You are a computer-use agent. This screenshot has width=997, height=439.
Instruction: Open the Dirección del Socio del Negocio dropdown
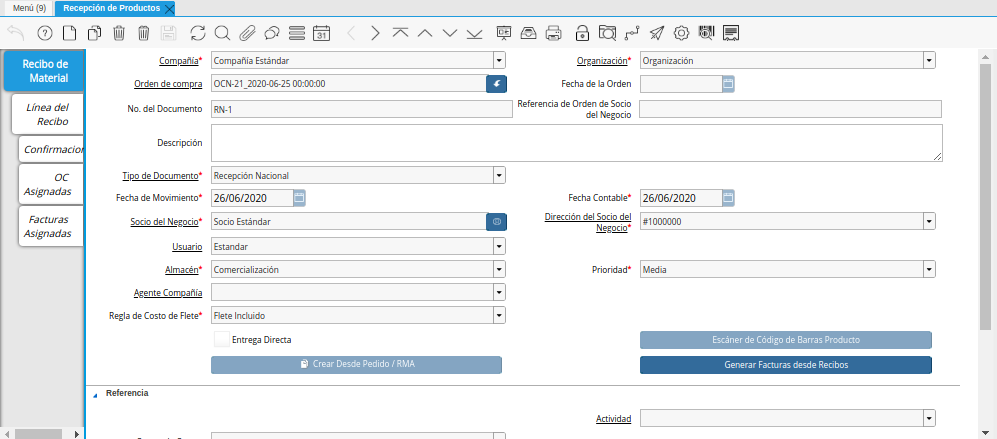930,221
